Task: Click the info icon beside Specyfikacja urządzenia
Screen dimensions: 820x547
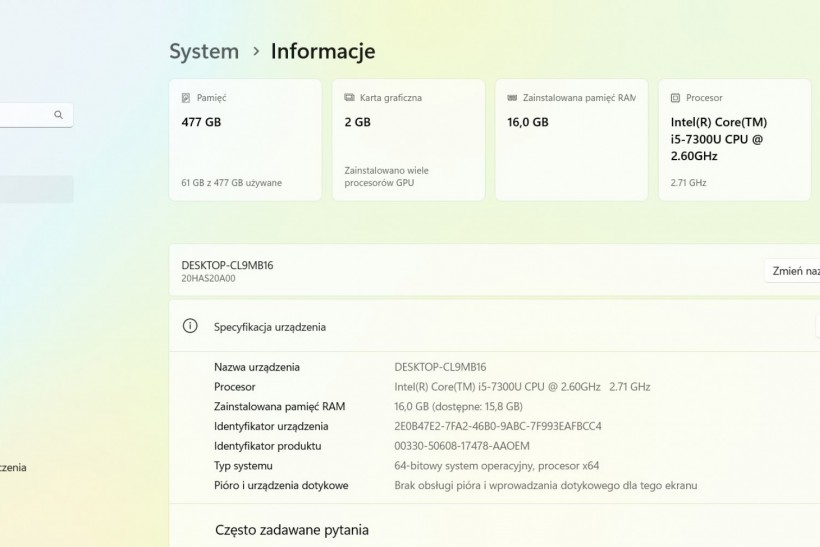Action: [190, 326]
